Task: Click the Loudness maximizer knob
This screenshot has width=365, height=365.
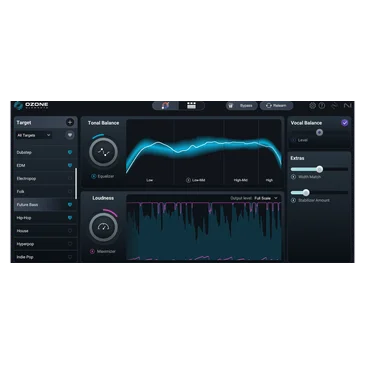Action: click(x=103, y=227)
